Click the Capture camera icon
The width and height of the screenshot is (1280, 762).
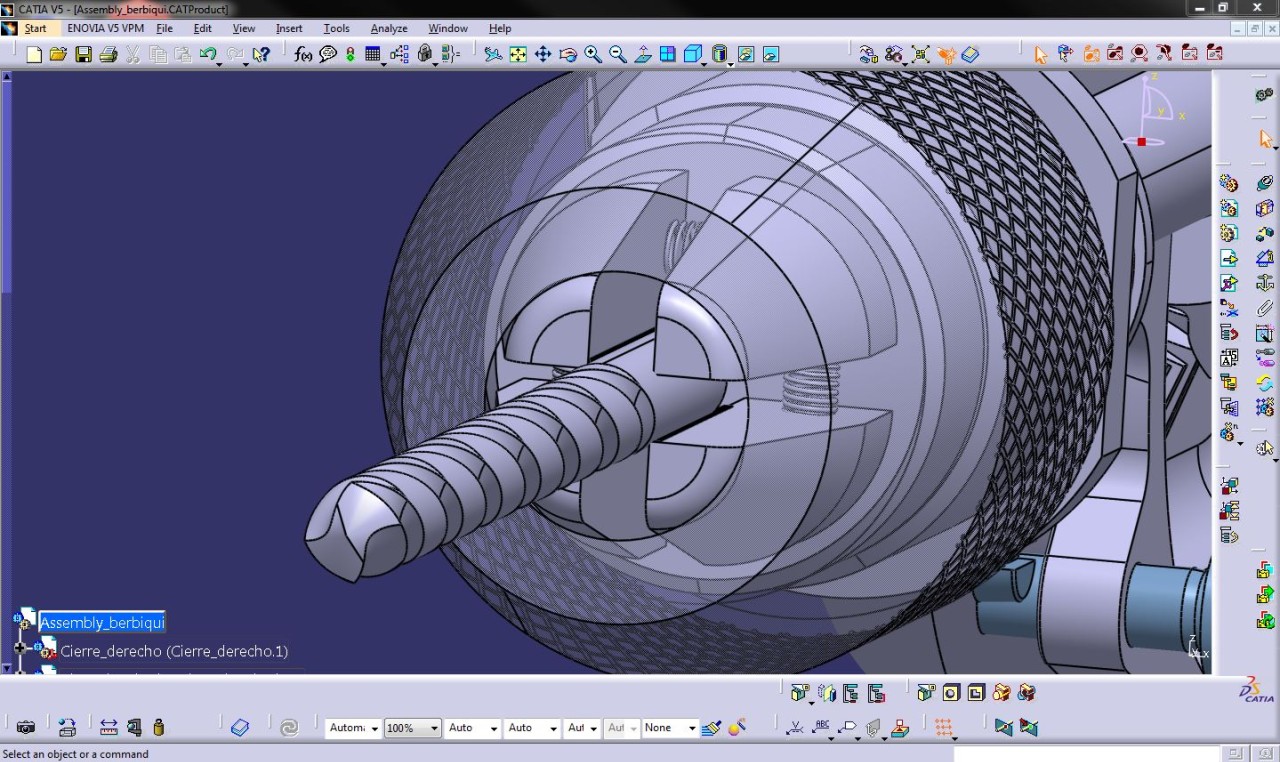[26, 728]
